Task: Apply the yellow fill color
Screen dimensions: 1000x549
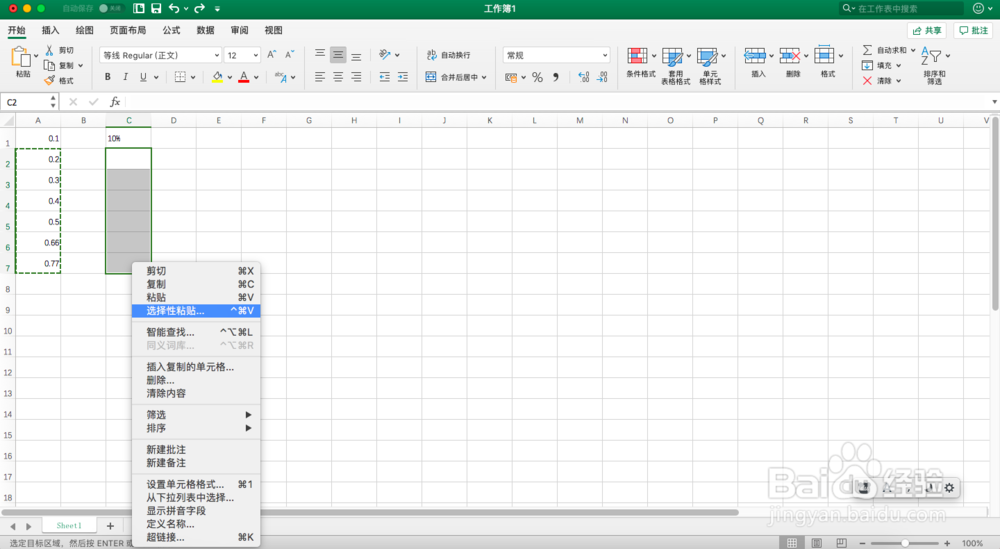Action: coord(217,77)
